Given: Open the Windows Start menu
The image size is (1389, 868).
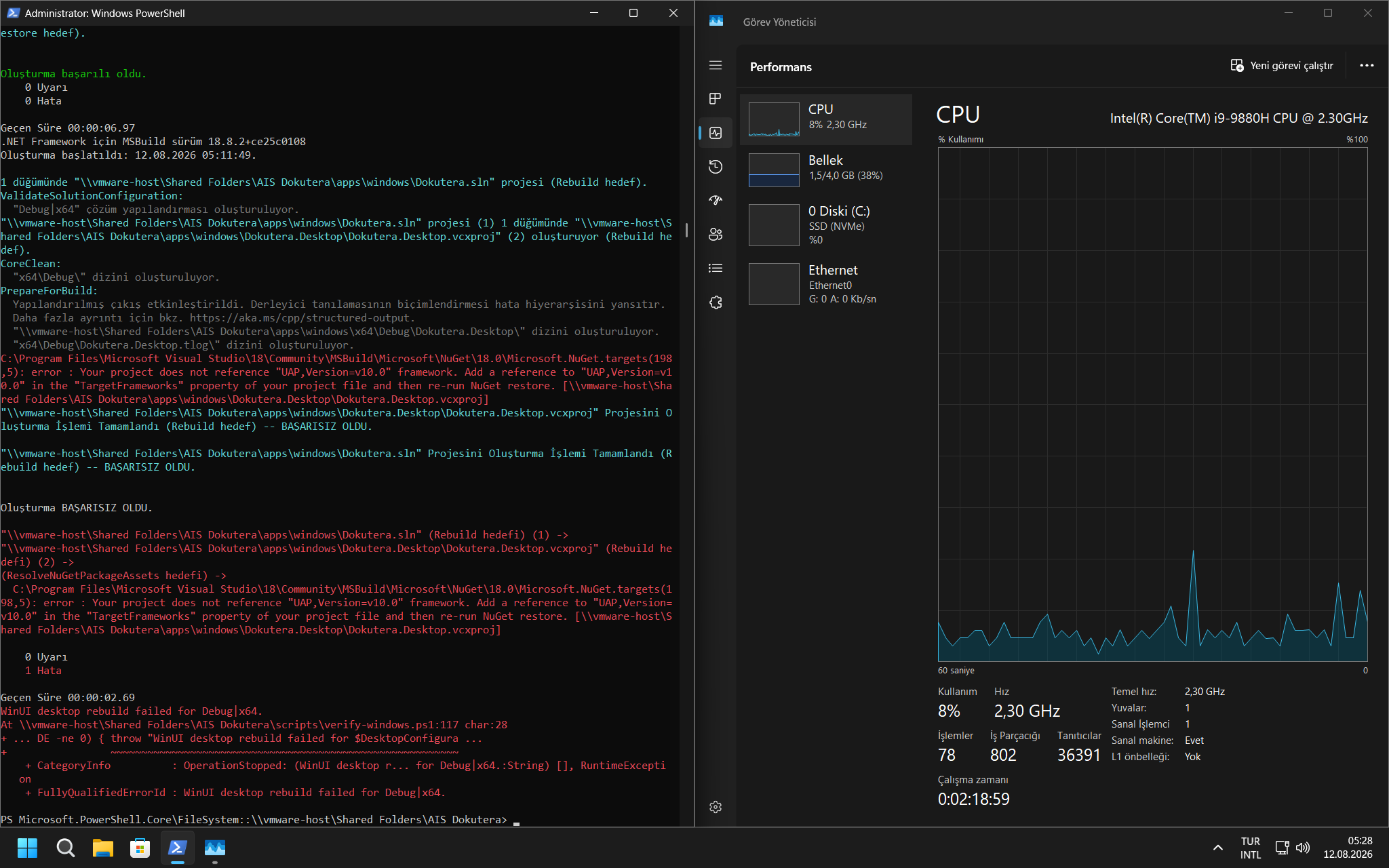Looking at the screenshot, I should (x=27, y=848).
